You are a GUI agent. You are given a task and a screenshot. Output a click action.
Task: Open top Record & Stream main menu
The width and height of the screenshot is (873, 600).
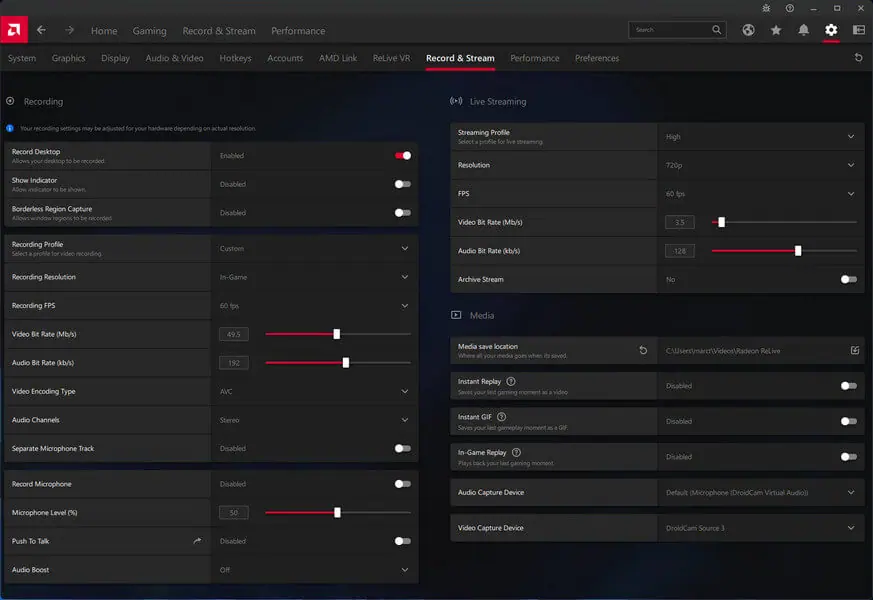219,31
